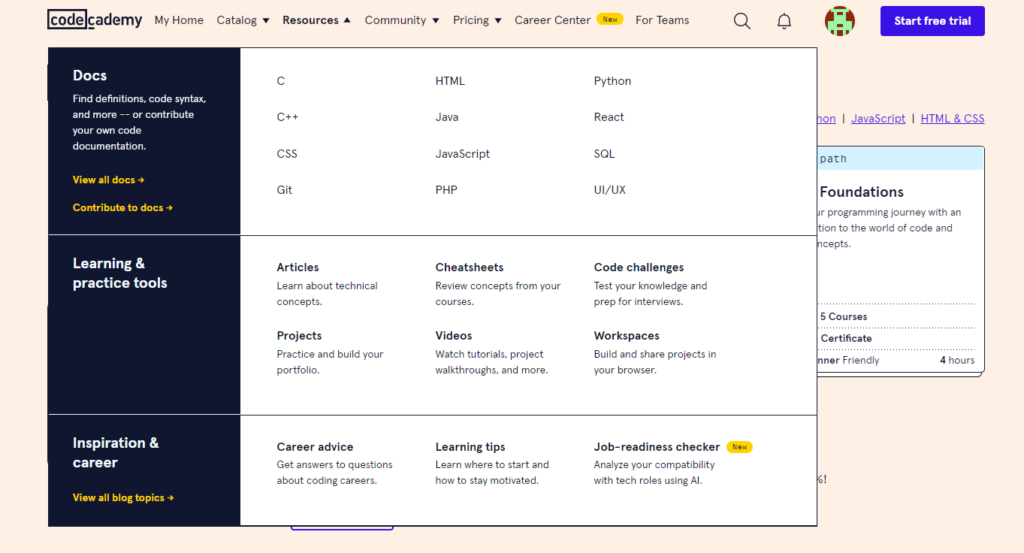Viewport: 1024px width, 553px height.
Task: Click the Docs section heading
Action: click(89, 75)
